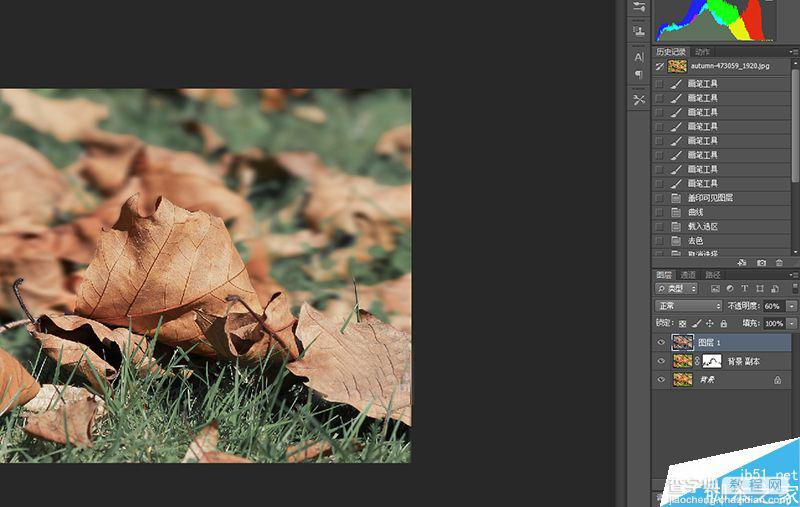Set history brush source at 曲线
Screen dimensions: 800x507
(x=660, y=212)
